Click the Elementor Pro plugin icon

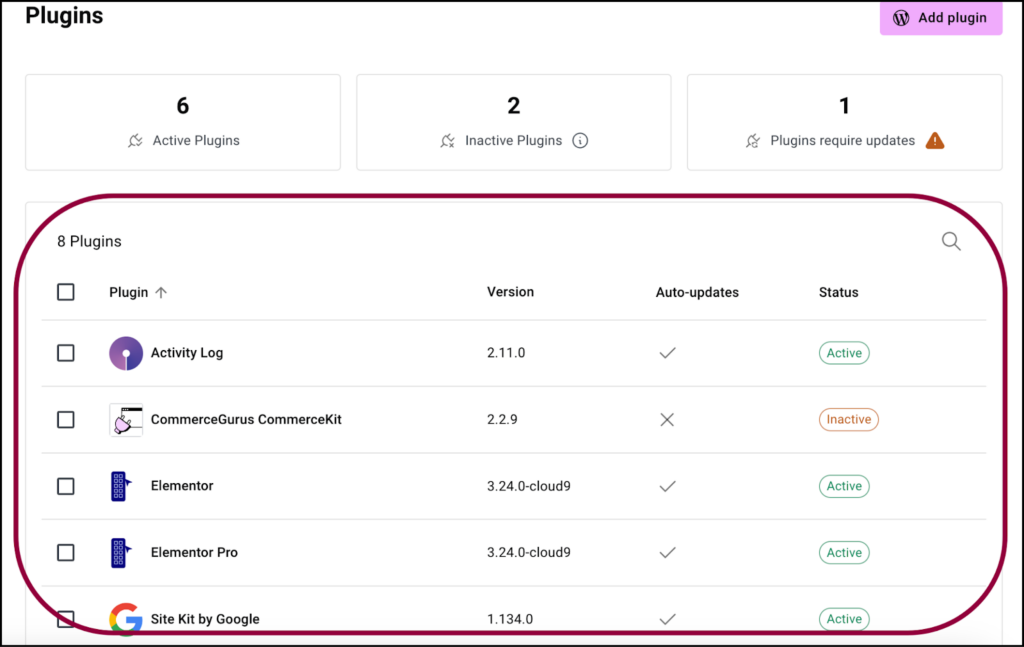[x=121, y=553]
